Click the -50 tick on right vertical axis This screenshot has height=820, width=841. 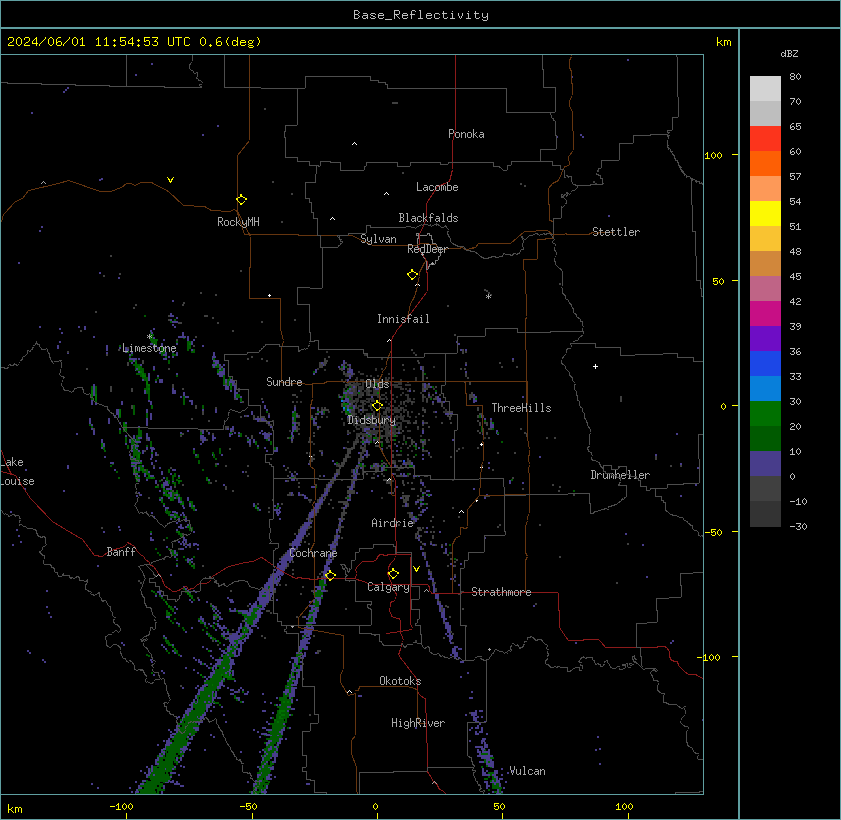point(713,532)
